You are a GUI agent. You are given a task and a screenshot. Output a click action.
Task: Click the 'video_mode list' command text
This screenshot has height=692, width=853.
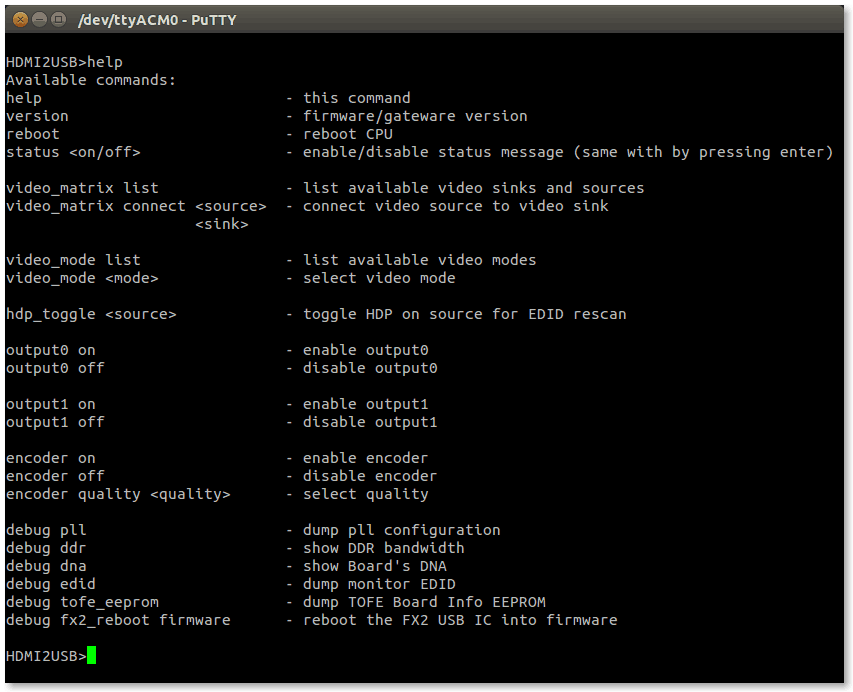tap(73, 260)
